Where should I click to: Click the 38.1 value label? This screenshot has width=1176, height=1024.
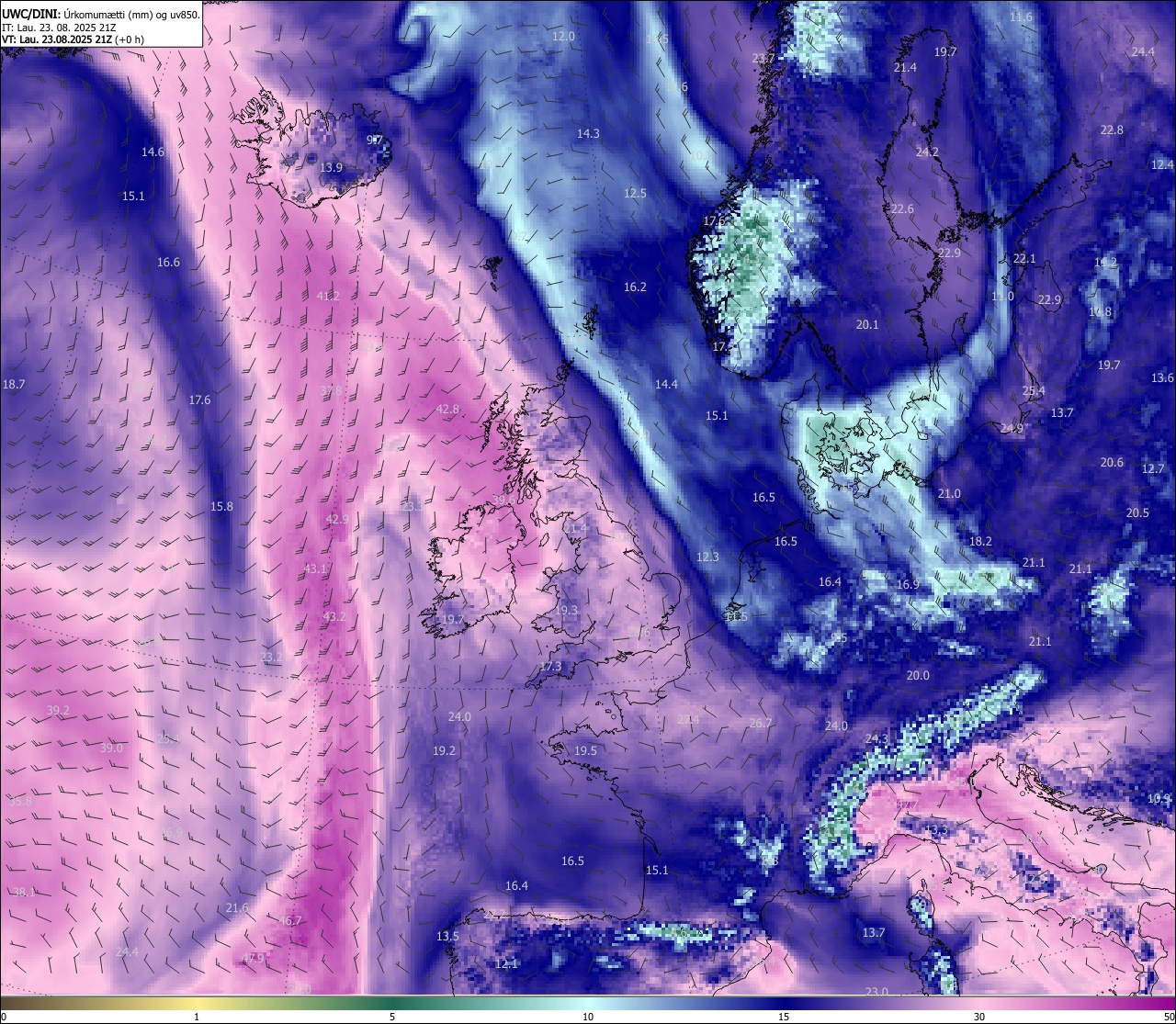[24, 892]
